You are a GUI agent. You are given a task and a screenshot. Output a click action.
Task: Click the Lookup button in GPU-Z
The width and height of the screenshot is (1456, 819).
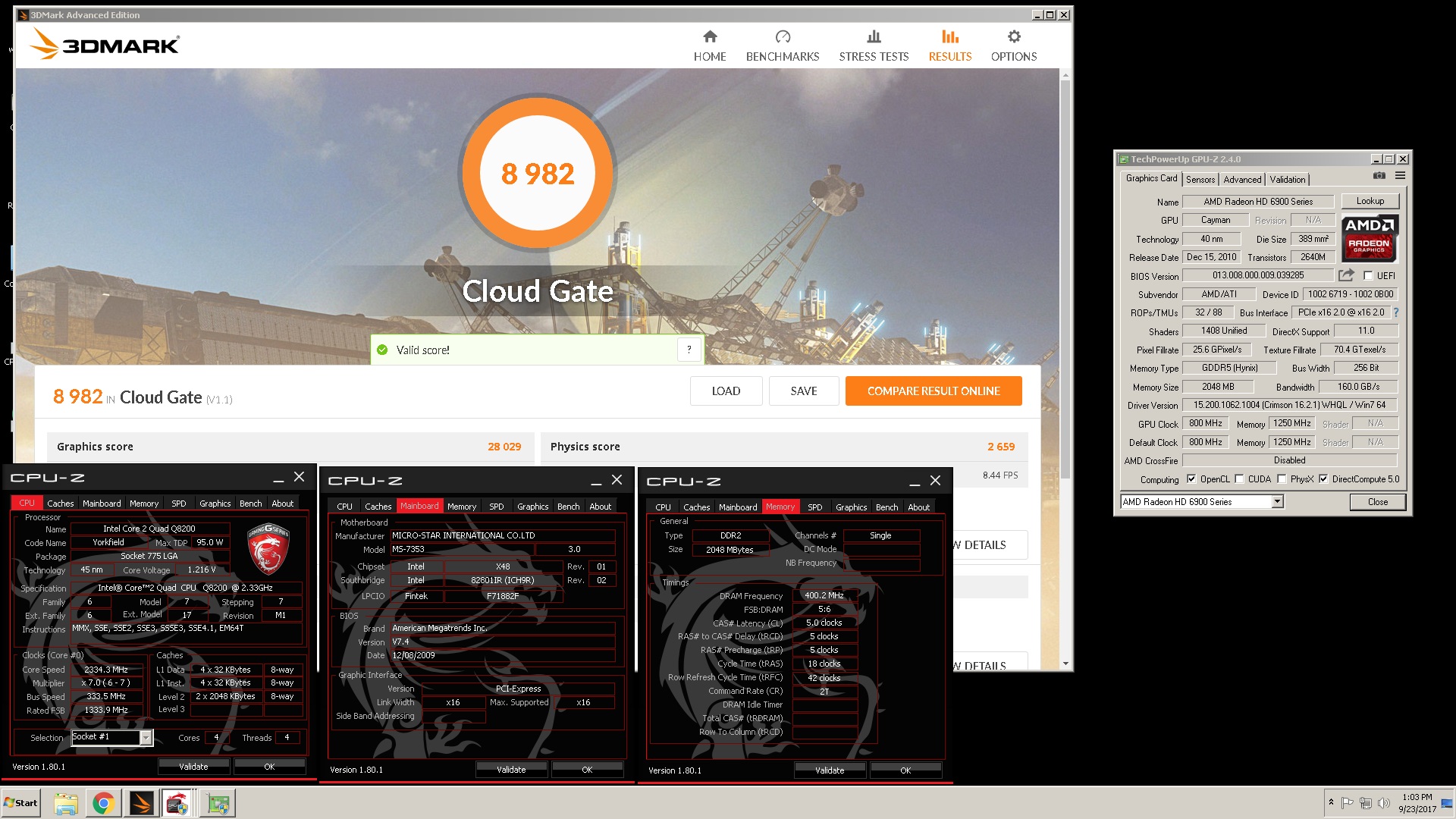pos(1370,201)
